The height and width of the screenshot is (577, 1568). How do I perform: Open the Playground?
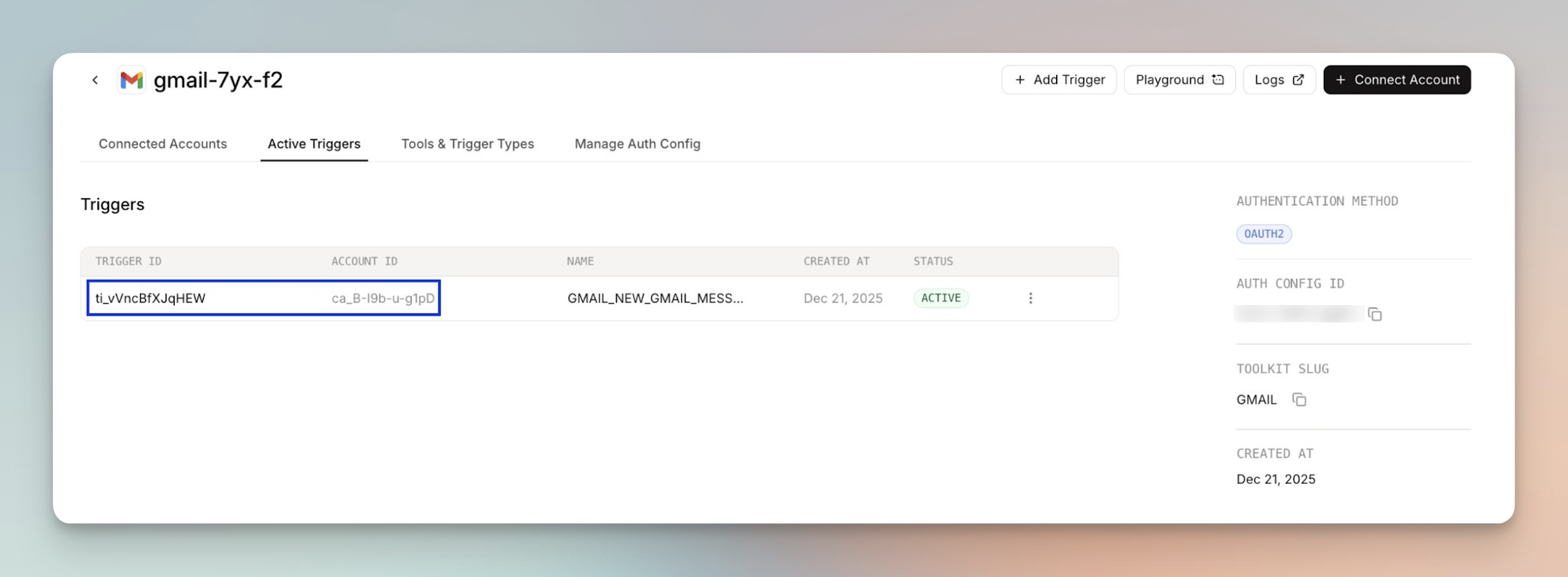click(x=1180, y=80)
